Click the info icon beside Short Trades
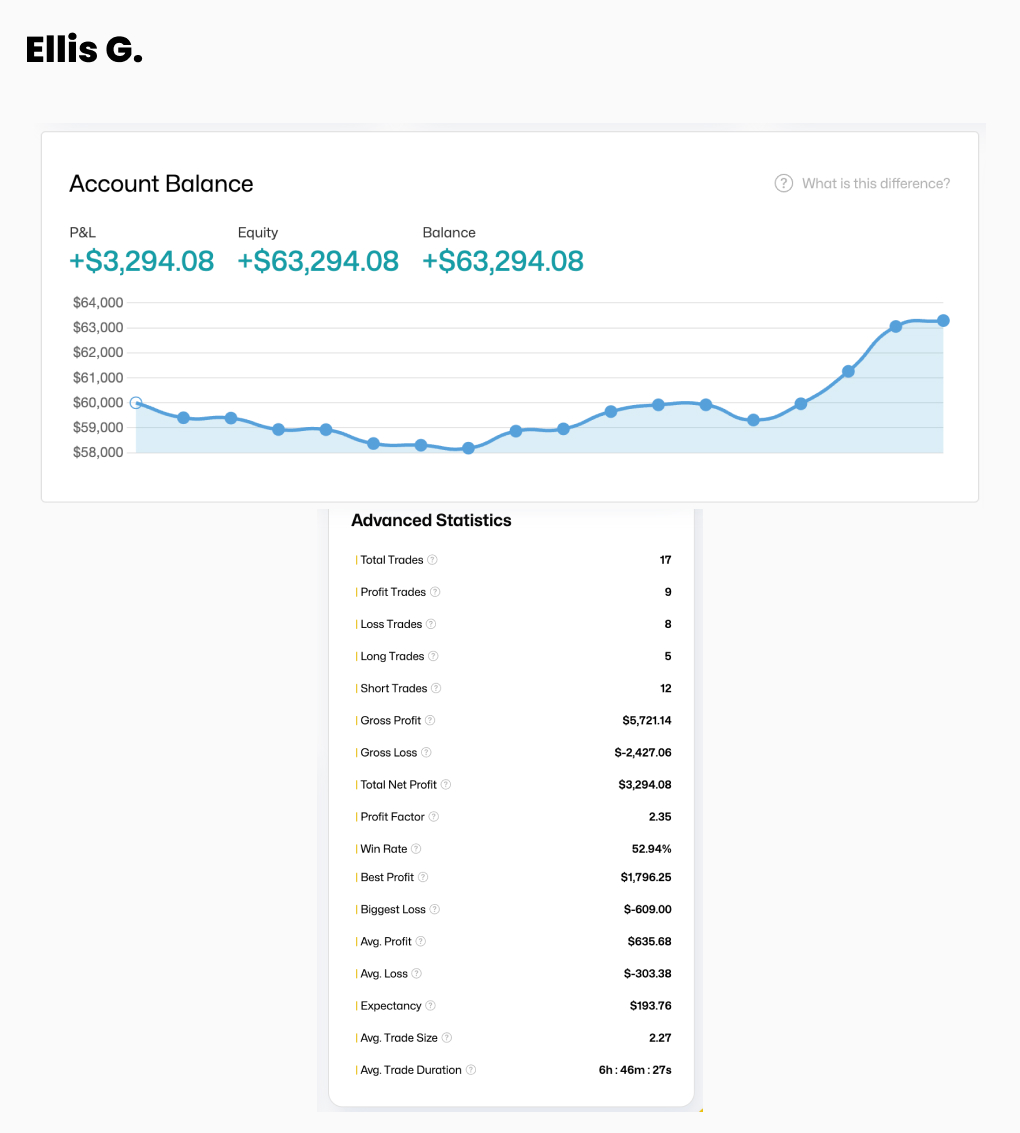This screenshot has height=1133, width=1020. 436,689
